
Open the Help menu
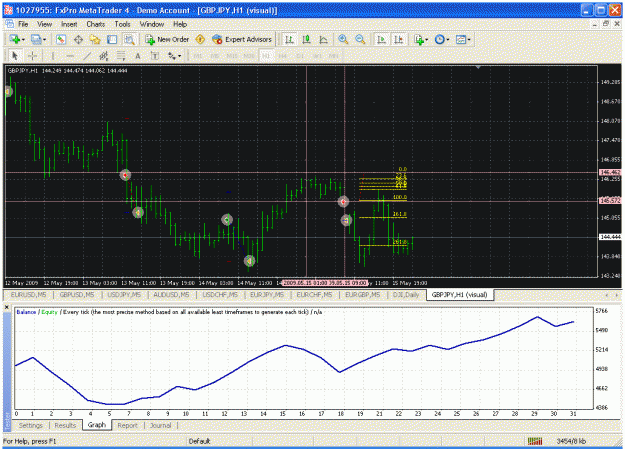pos(180,24)
